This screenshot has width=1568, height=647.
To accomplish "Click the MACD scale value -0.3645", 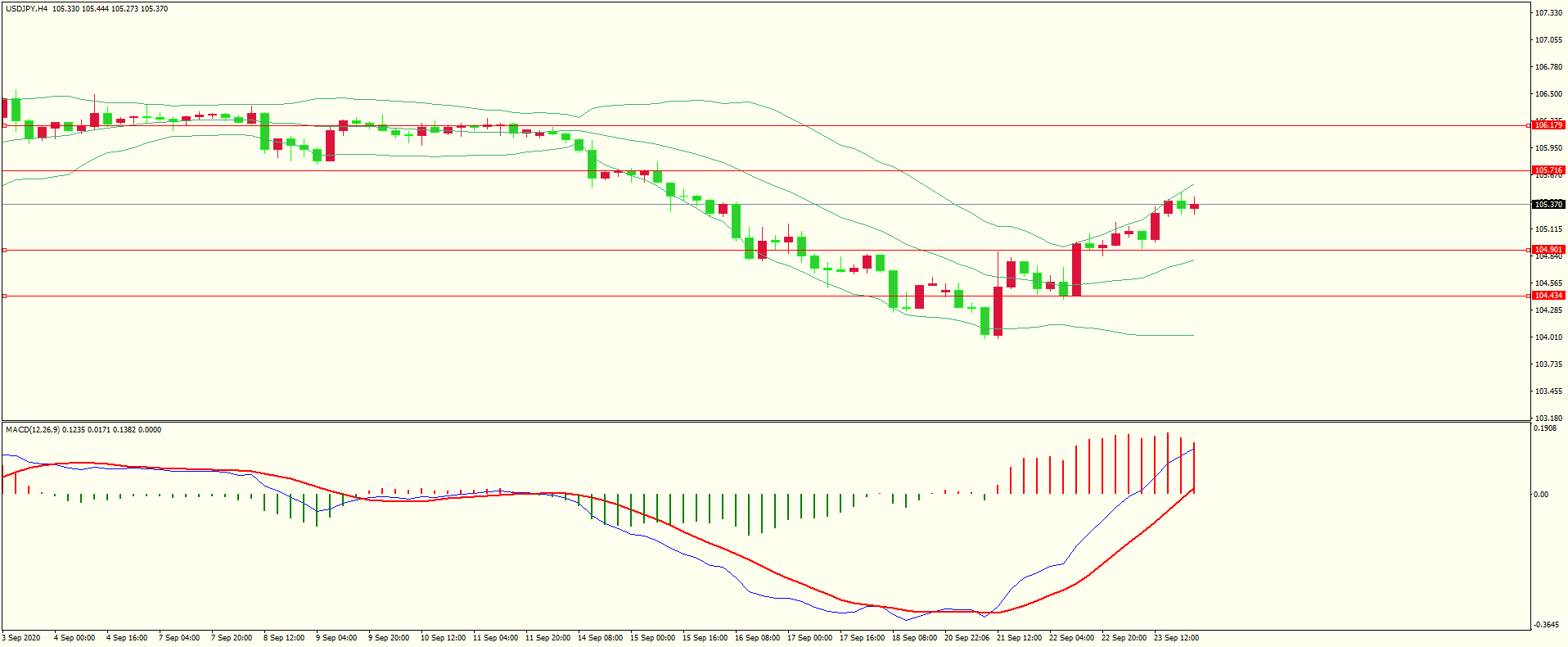I will 1547,625.
